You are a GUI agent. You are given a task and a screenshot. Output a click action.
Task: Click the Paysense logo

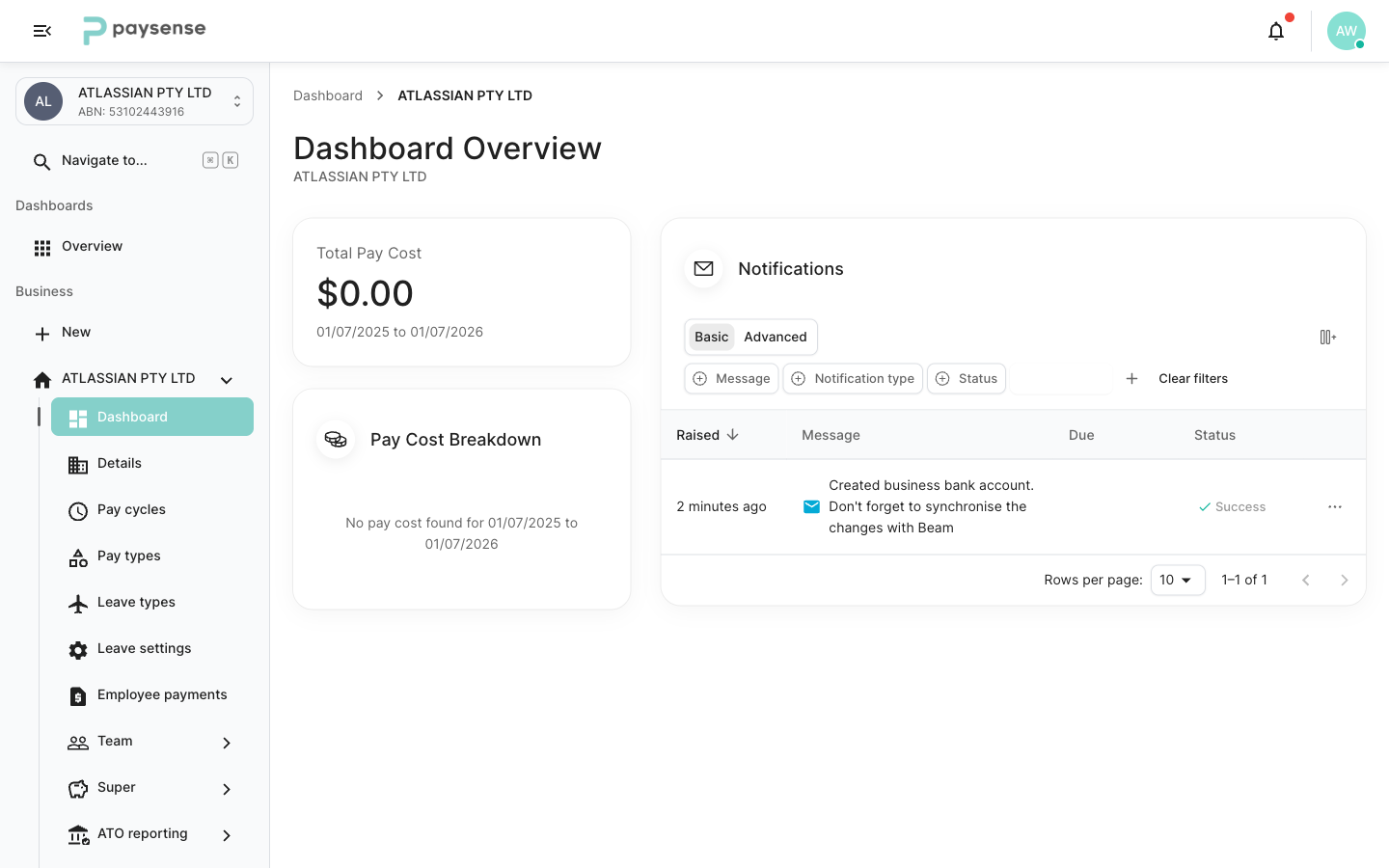(x=145, y=30)
